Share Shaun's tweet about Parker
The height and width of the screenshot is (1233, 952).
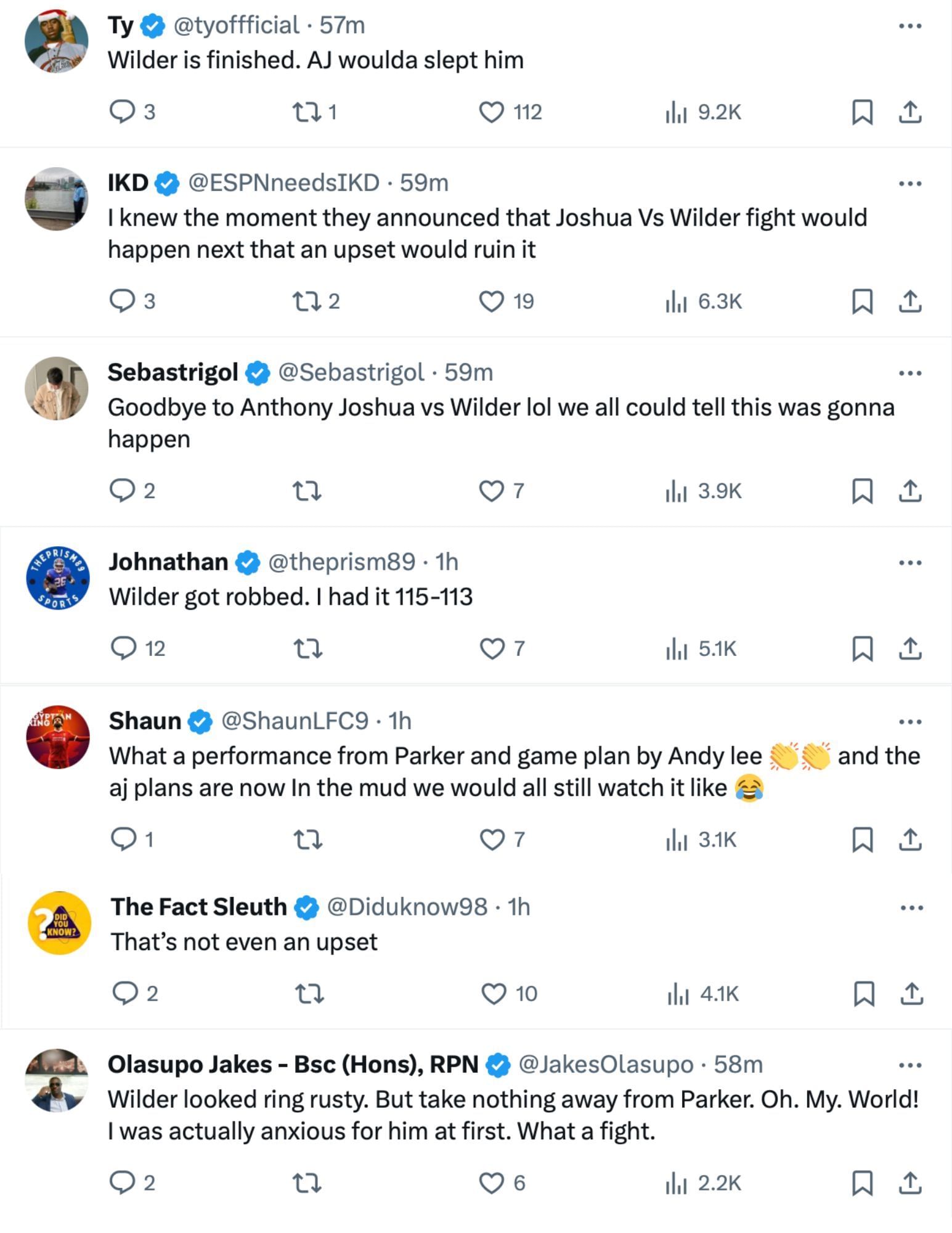click(910, 839)
